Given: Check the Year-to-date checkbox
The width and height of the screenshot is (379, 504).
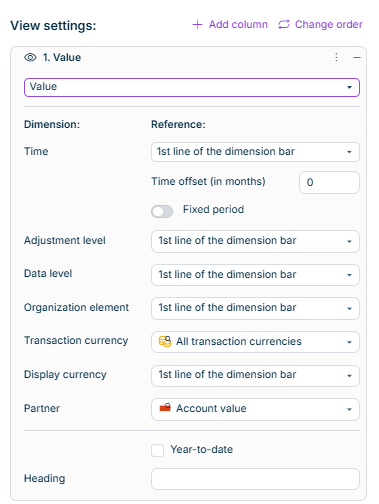Looking at the screenshot, I should 157,450.
